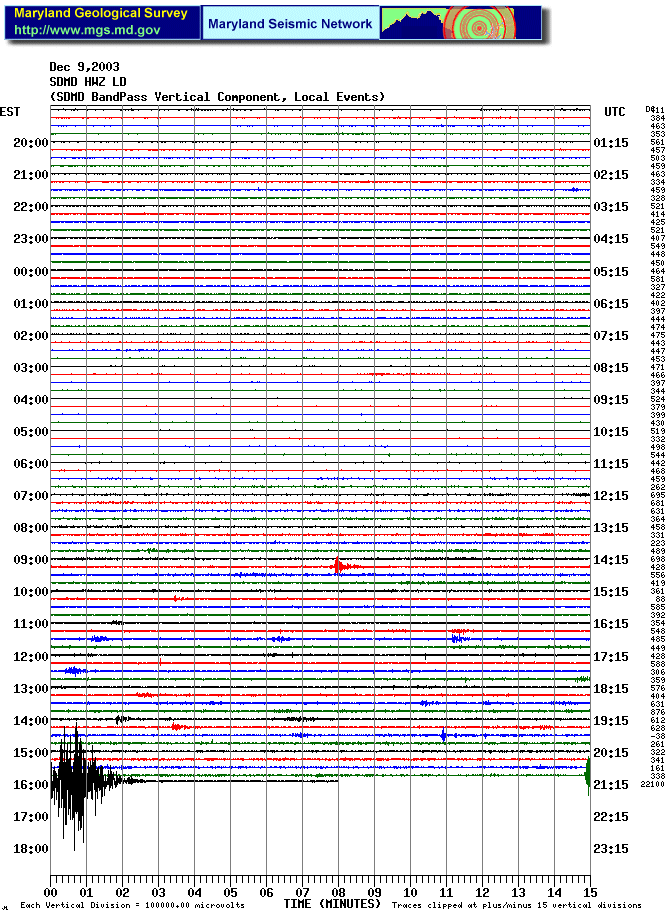Click the 23:15 UTC time label
This screenshot has height=919, width=670.
[610, 849]
